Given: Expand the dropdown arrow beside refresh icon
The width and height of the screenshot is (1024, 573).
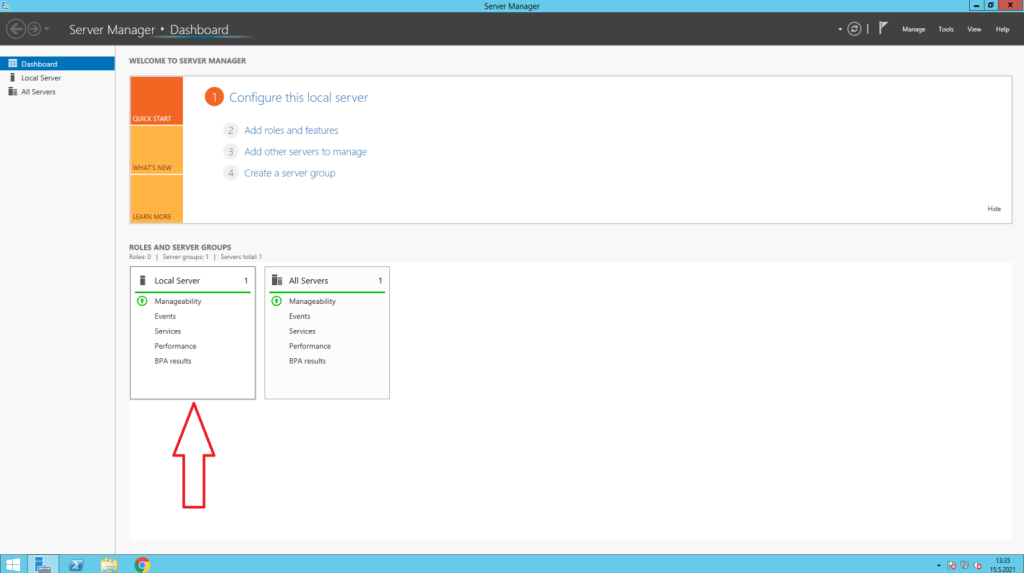Looking at the screenshot, I should [x=840, y=29].
